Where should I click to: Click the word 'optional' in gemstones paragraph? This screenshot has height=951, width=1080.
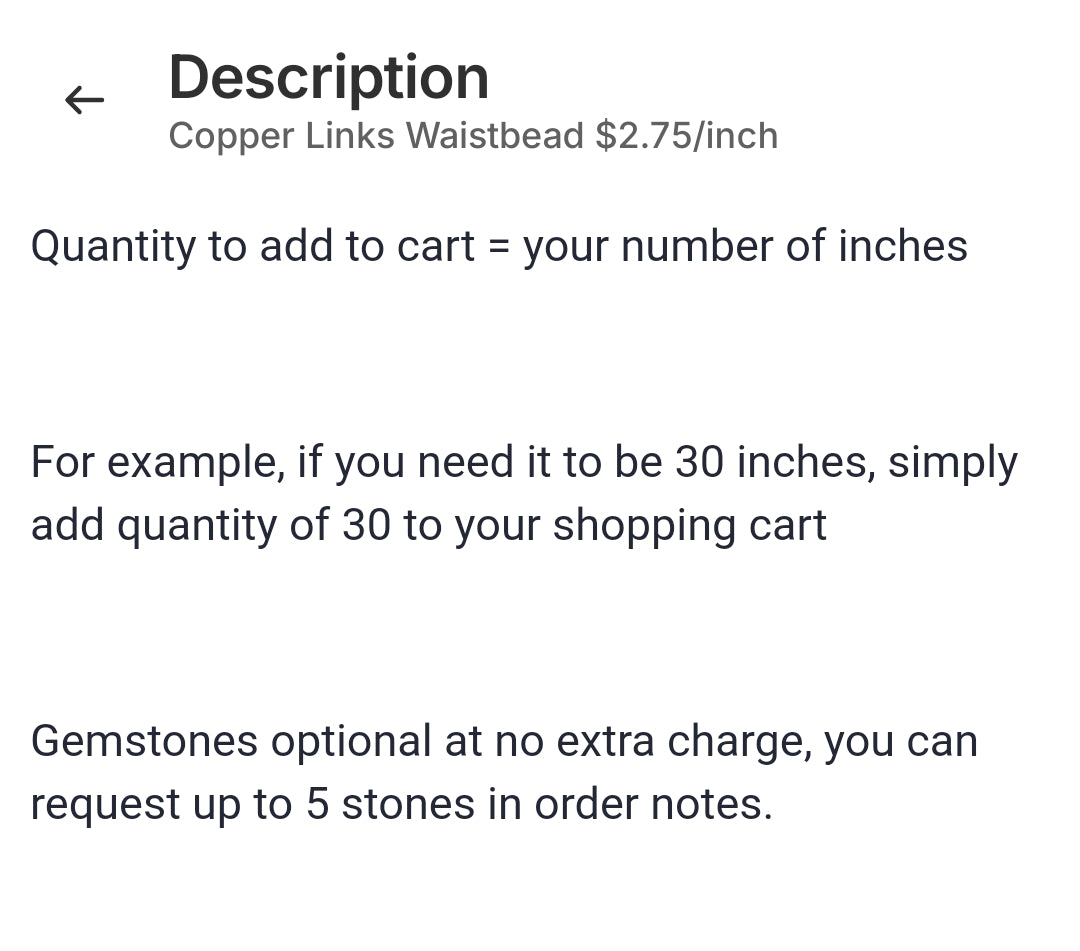coord(351,741)
